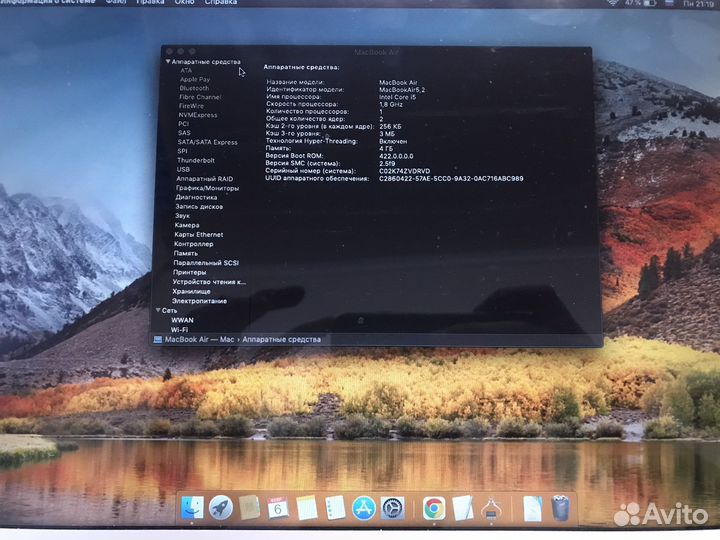Select Запись дисков in the sidebar
Screen dimensions: 720x540
pyautogui.click(x=199, y=207)
